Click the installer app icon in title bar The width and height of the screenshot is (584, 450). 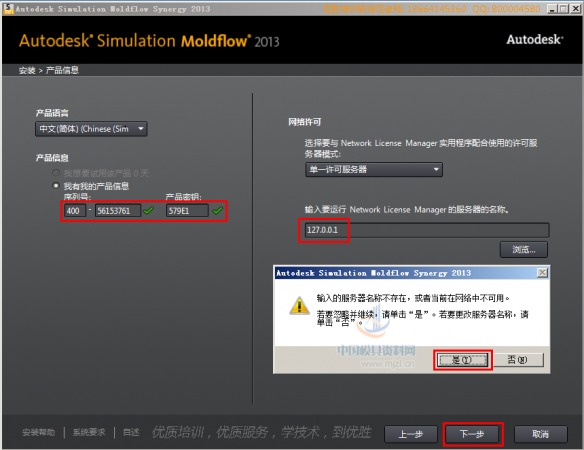(x=8, y=9)
